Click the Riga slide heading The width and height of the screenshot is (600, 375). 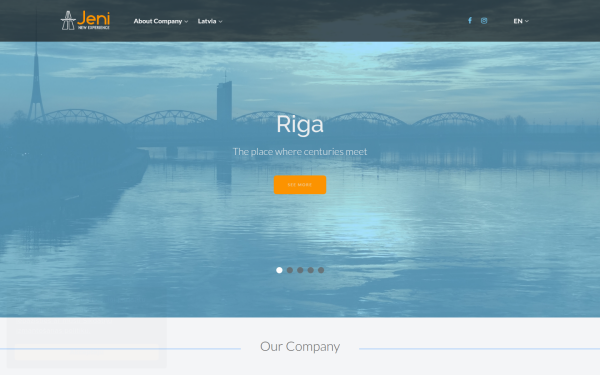pos(300,125)
